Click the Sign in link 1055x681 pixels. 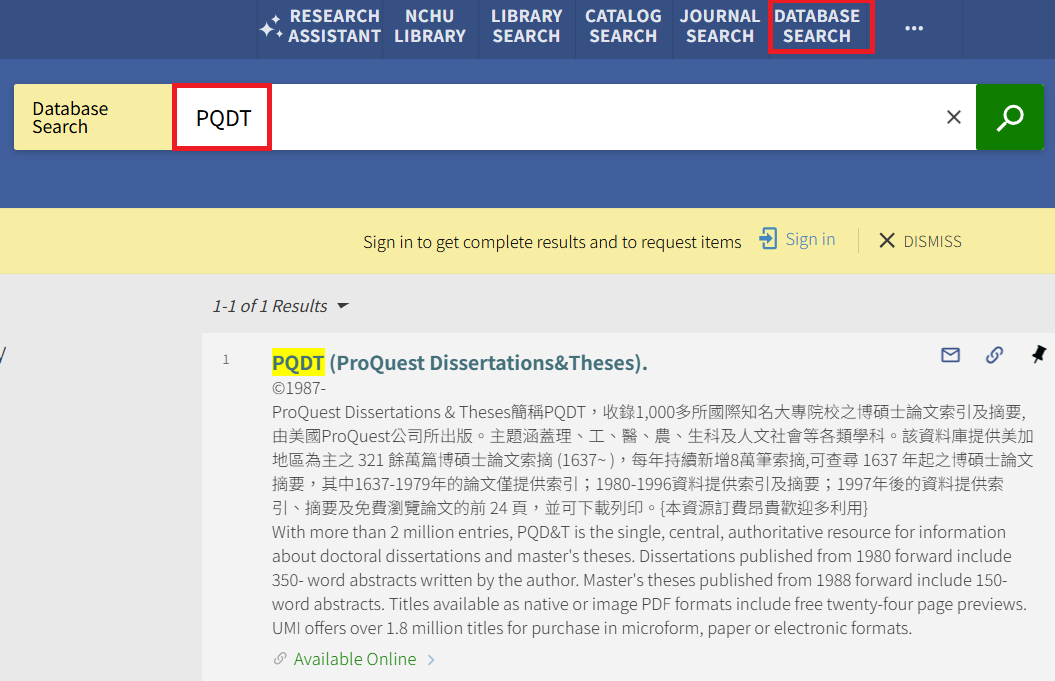[x=810, y=240]
